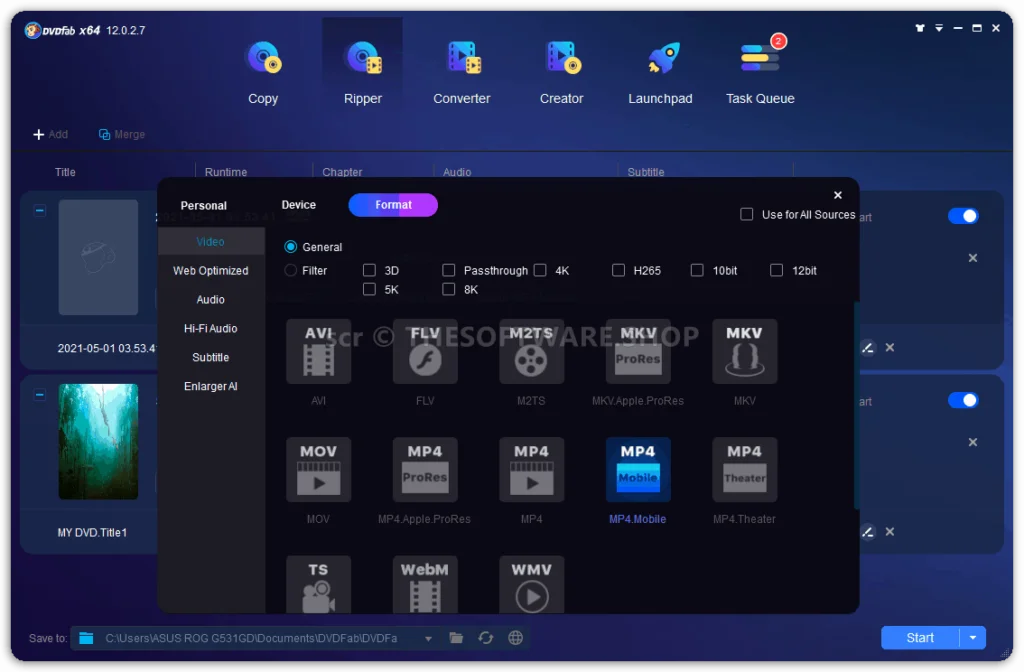Select the plain MP4 format icon

[x=532, y=470]
